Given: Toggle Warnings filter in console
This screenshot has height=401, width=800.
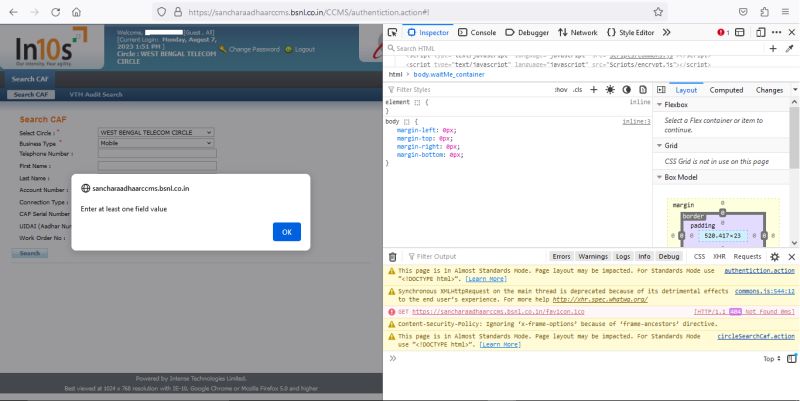Looking at the screenshot, I should [593, 256].
